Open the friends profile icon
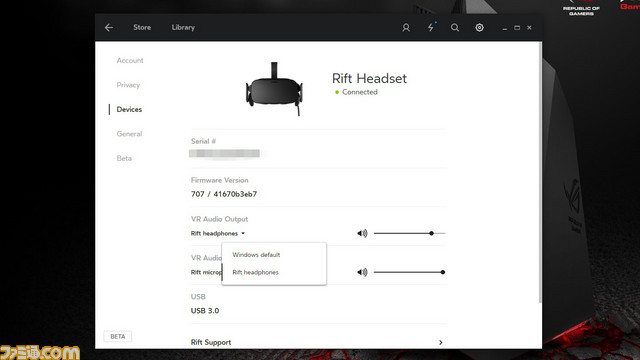 (x=406, y=27)
